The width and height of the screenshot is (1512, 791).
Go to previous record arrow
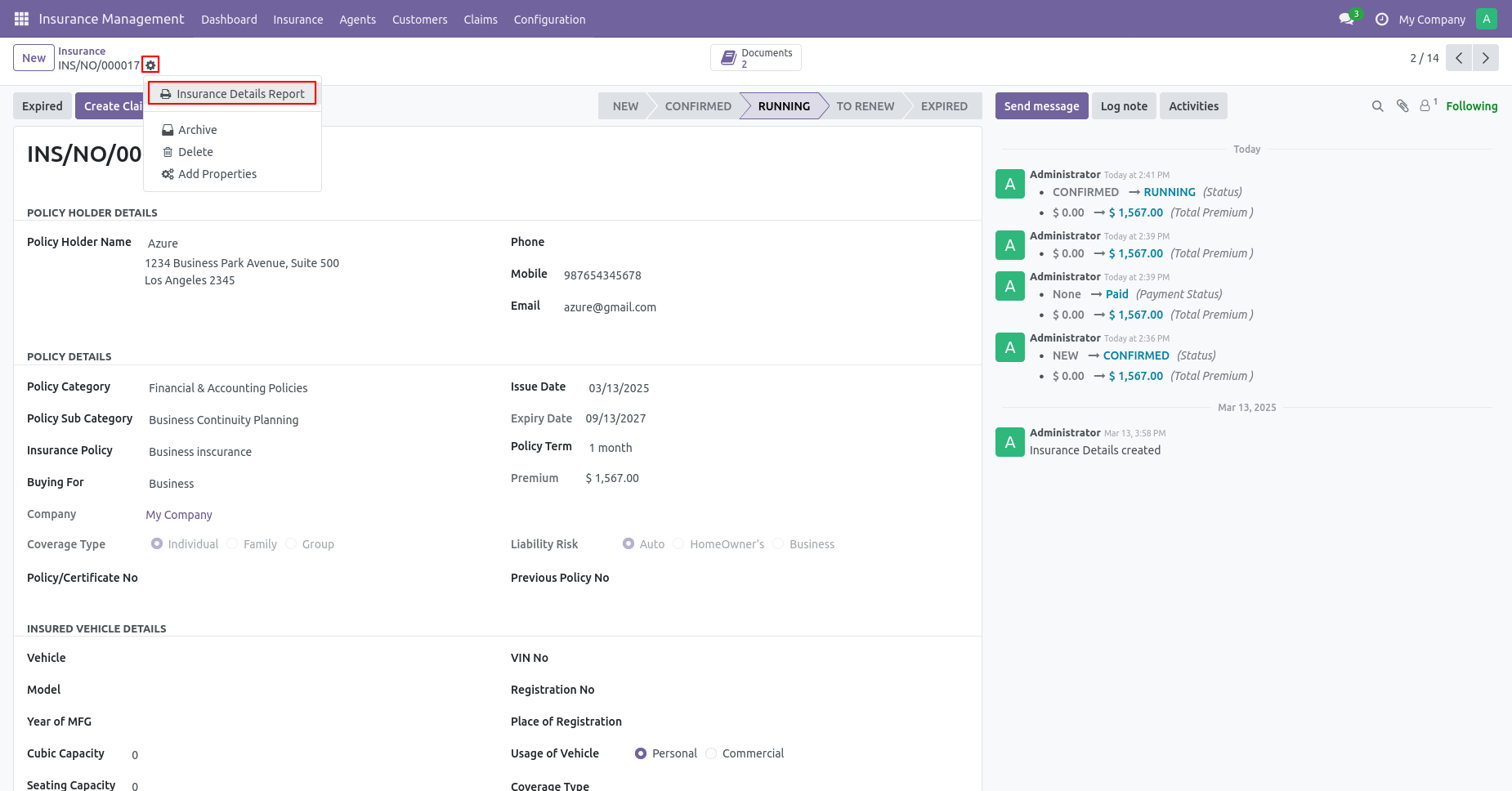[1459, 58]
